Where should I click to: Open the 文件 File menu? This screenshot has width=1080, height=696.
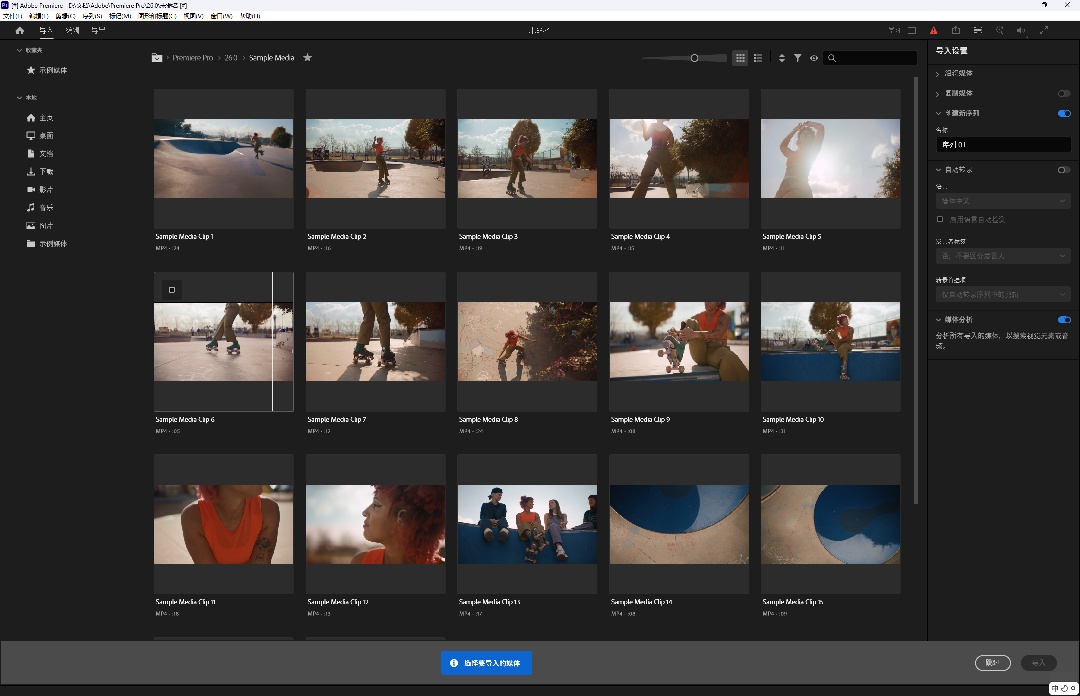pos(12,16)
